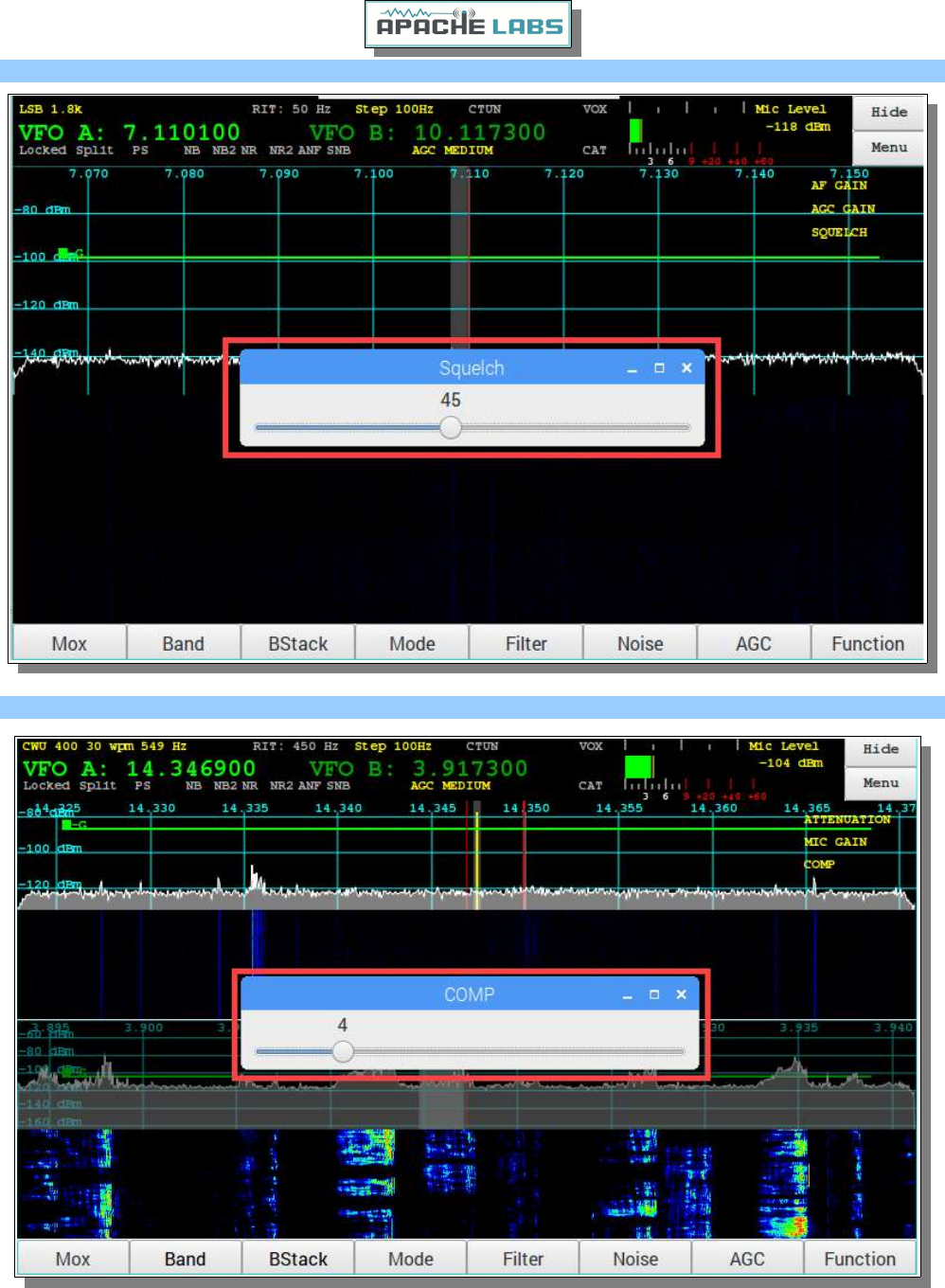Screen dimensions: 945x1288
Task: Click Split indicator in lower screen
Action: pos(98,785)
